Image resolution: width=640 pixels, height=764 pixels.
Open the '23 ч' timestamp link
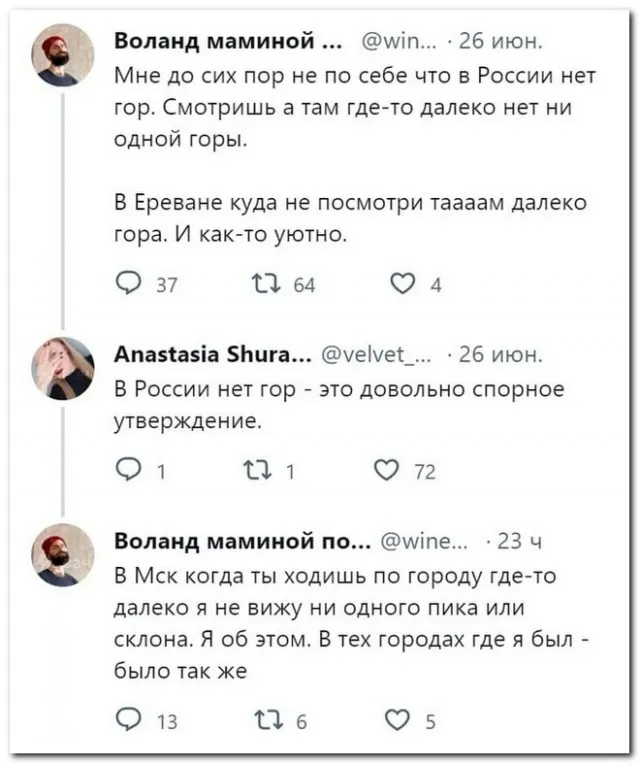coord(519,542)
